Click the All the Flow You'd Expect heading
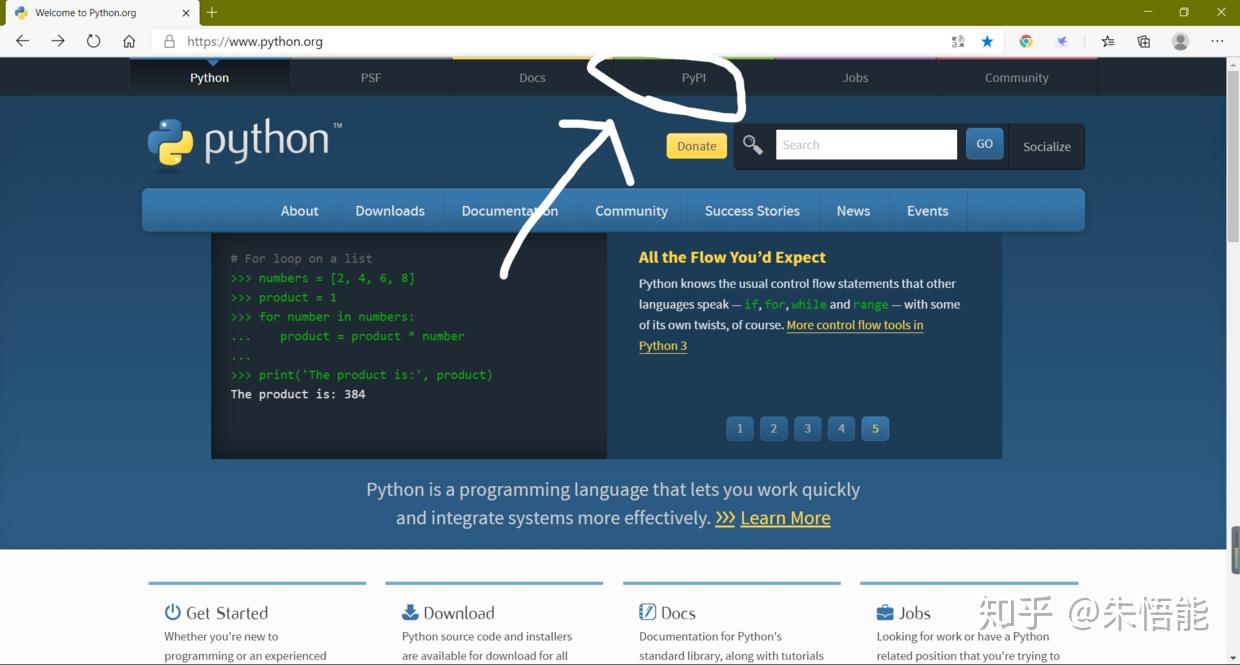 (x=732, y=257)
